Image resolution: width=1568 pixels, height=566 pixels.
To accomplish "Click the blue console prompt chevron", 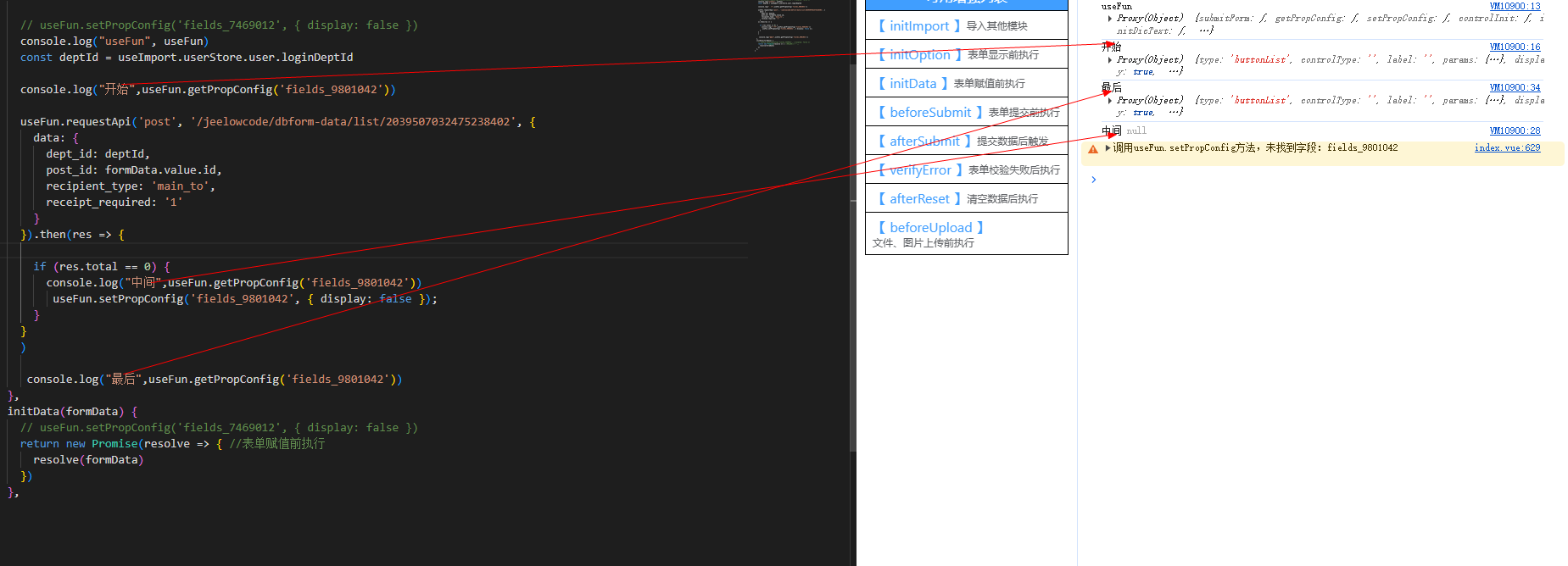I will (1094, 180).
